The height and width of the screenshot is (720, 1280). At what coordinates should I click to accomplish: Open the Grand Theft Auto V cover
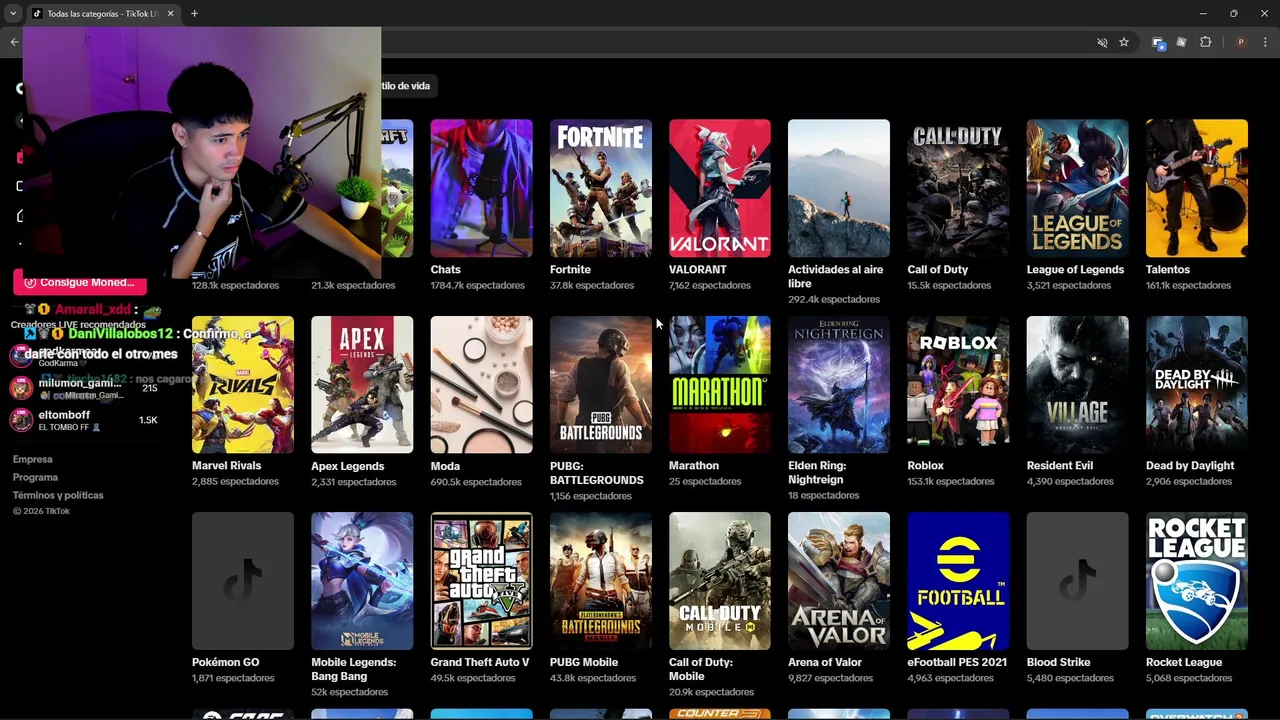pos(481,581)
